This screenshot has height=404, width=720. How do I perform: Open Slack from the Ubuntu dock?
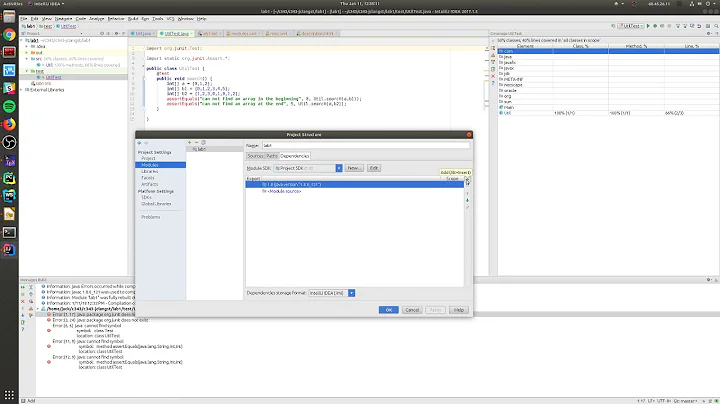point(9,89)
